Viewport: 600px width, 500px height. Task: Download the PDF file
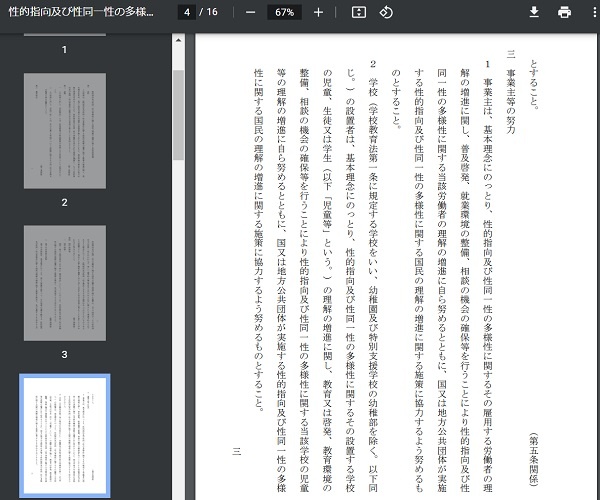click(534, 12)
